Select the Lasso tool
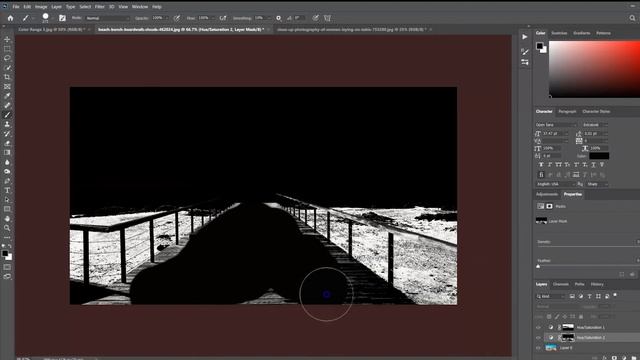 [x=7, y=58]
